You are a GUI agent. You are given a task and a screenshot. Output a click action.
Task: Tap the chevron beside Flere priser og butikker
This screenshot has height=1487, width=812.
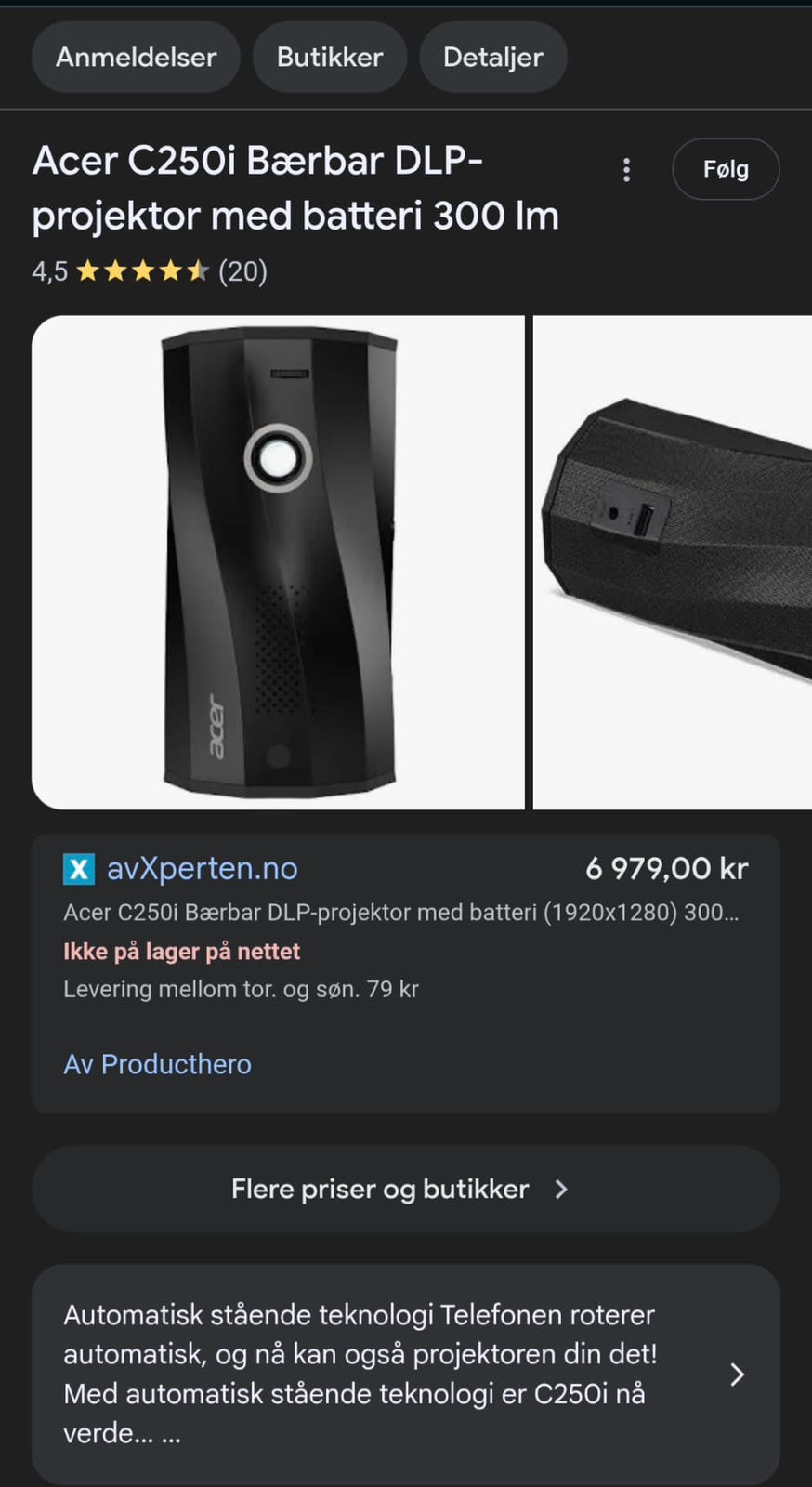(x=560, y=1190)
